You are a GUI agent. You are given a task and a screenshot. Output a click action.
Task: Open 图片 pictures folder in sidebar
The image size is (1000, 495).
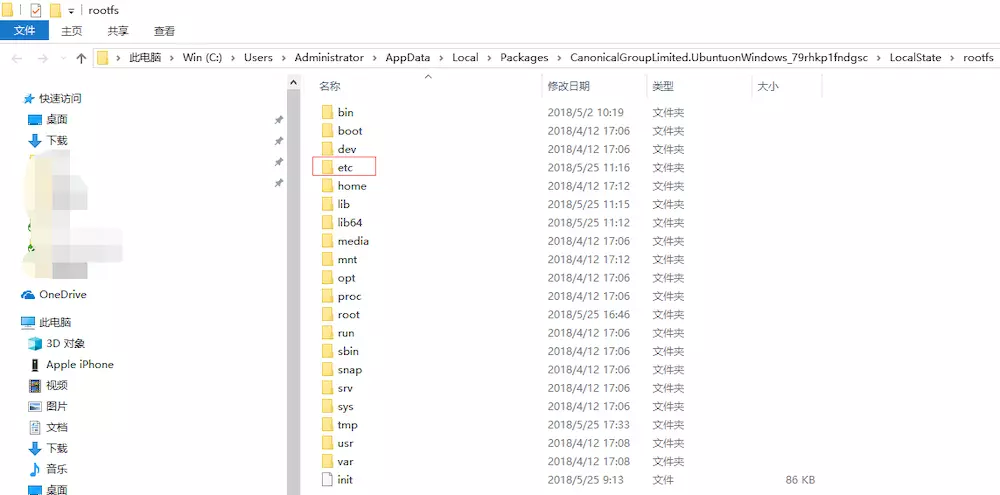click(x=56, y=406)
